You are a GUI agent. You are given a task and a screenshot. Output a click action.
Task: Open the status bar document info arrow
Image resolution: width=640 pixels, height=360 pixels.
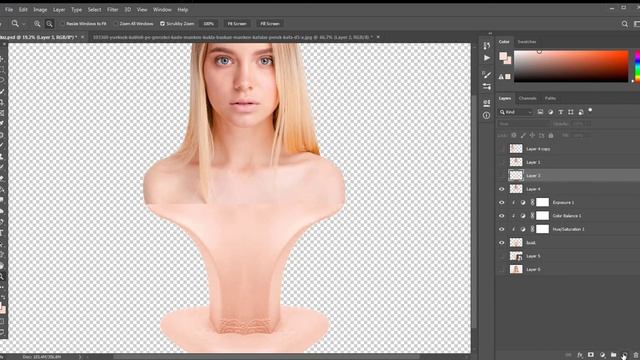tap(80, 357)
